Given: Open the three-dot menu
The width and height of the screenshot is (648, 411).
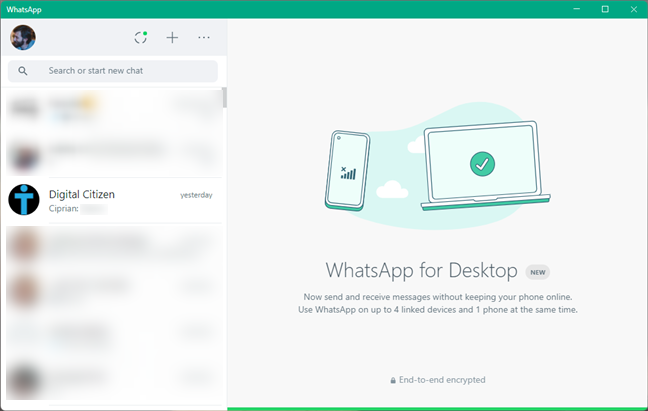Looking at the screenshot, I should pos(204,38).
